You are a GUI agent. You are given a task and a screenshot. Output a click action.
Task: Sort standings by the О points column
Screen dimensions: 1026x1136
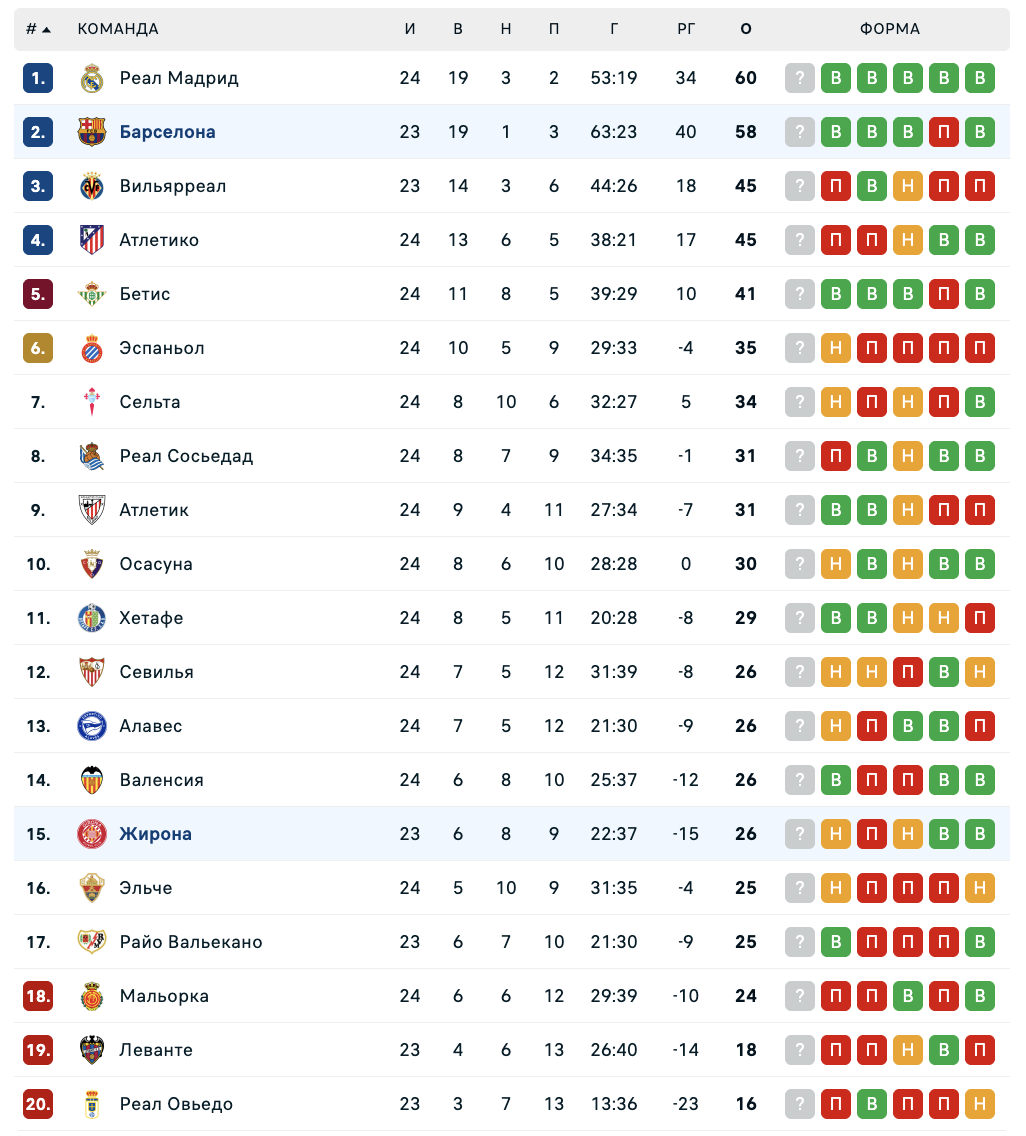(746, 29)
